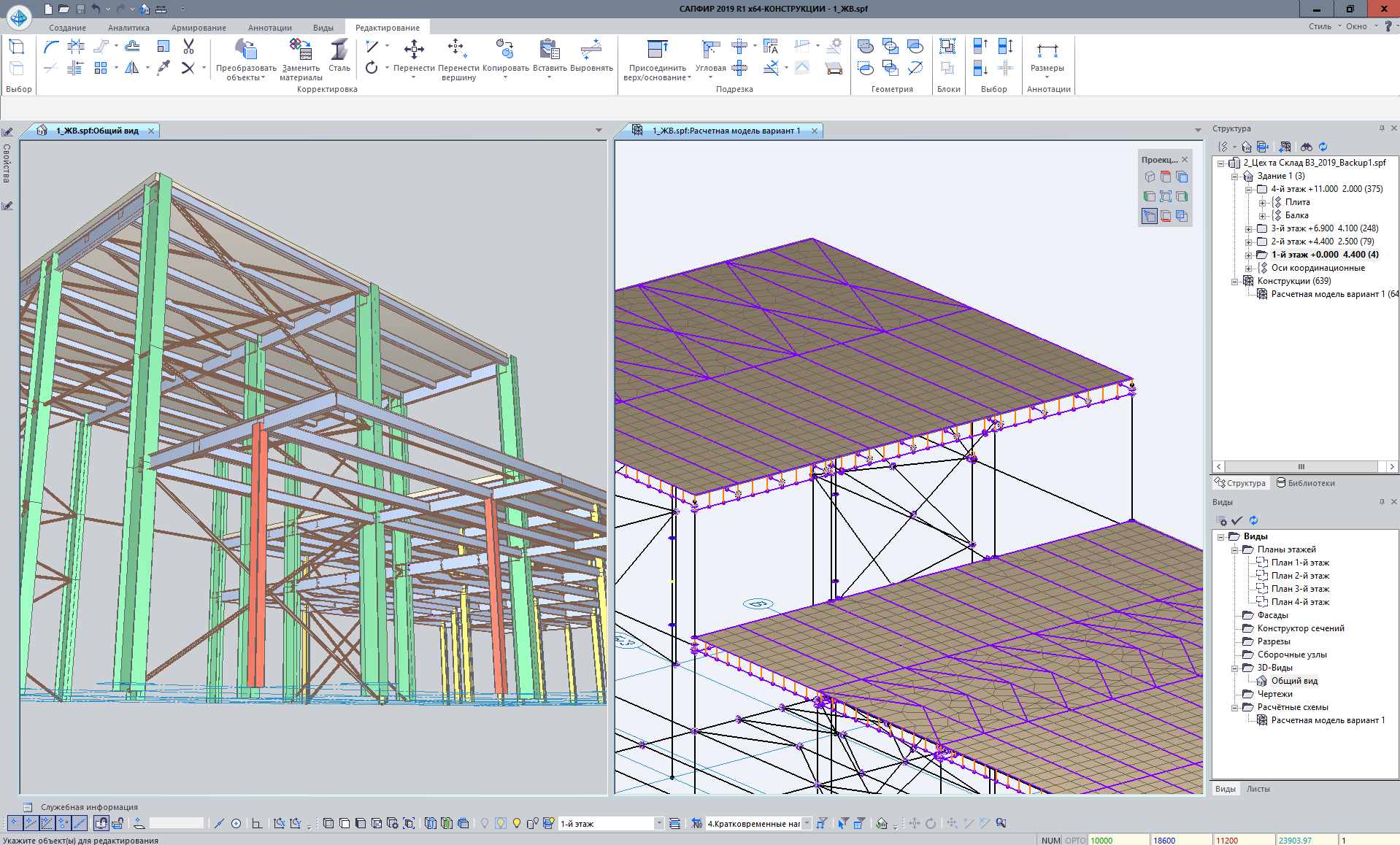The width and height of the screenshot is (1400, 845).
Task: Click the blue refresh icon in Структура panel
Action: coord(1323,147)
